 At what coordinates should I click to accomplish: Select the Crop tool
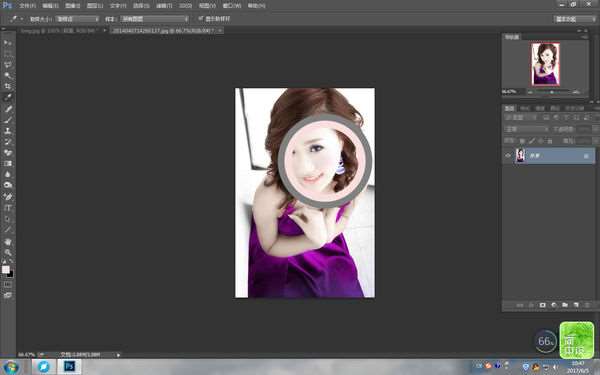point(8,86)
